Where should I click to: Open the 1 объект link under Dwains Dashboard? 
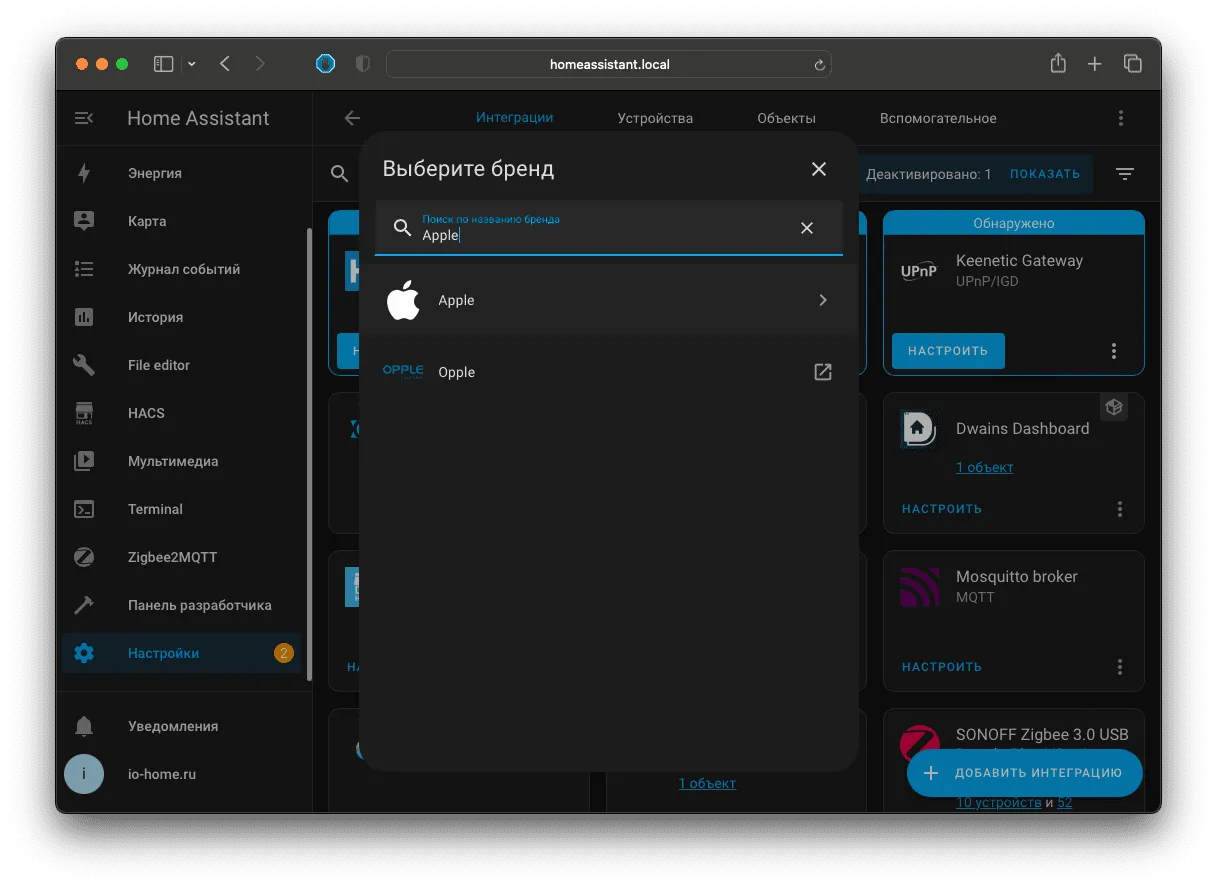click(984, 467)
